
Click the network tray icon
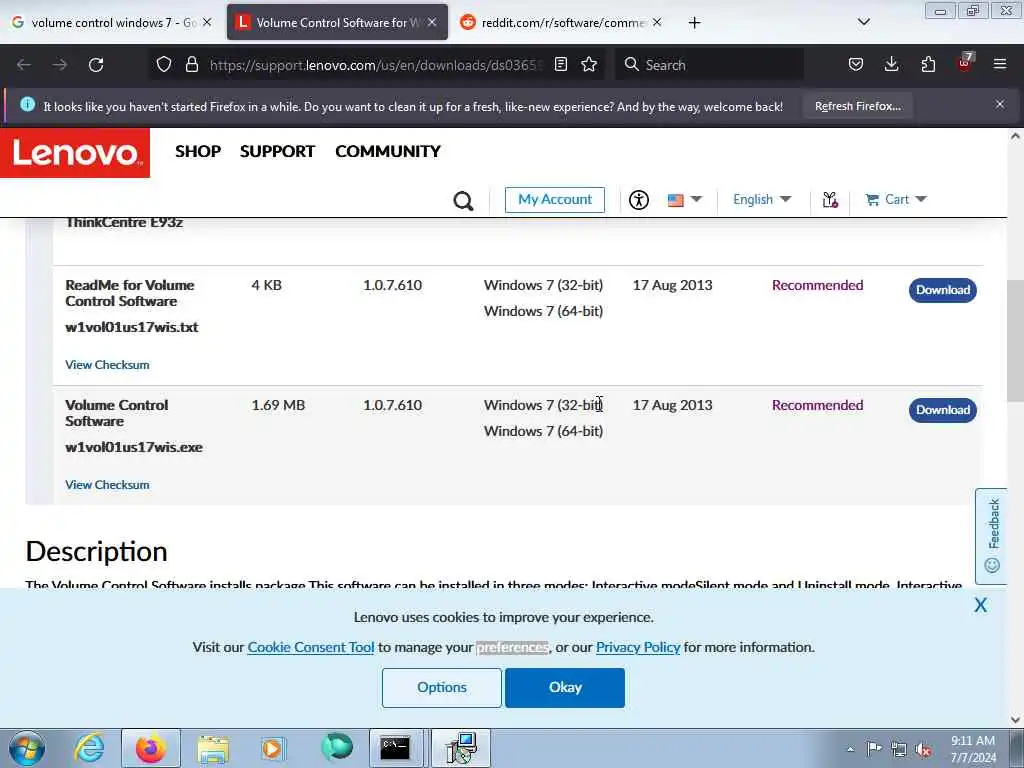(x=899, y=749)
